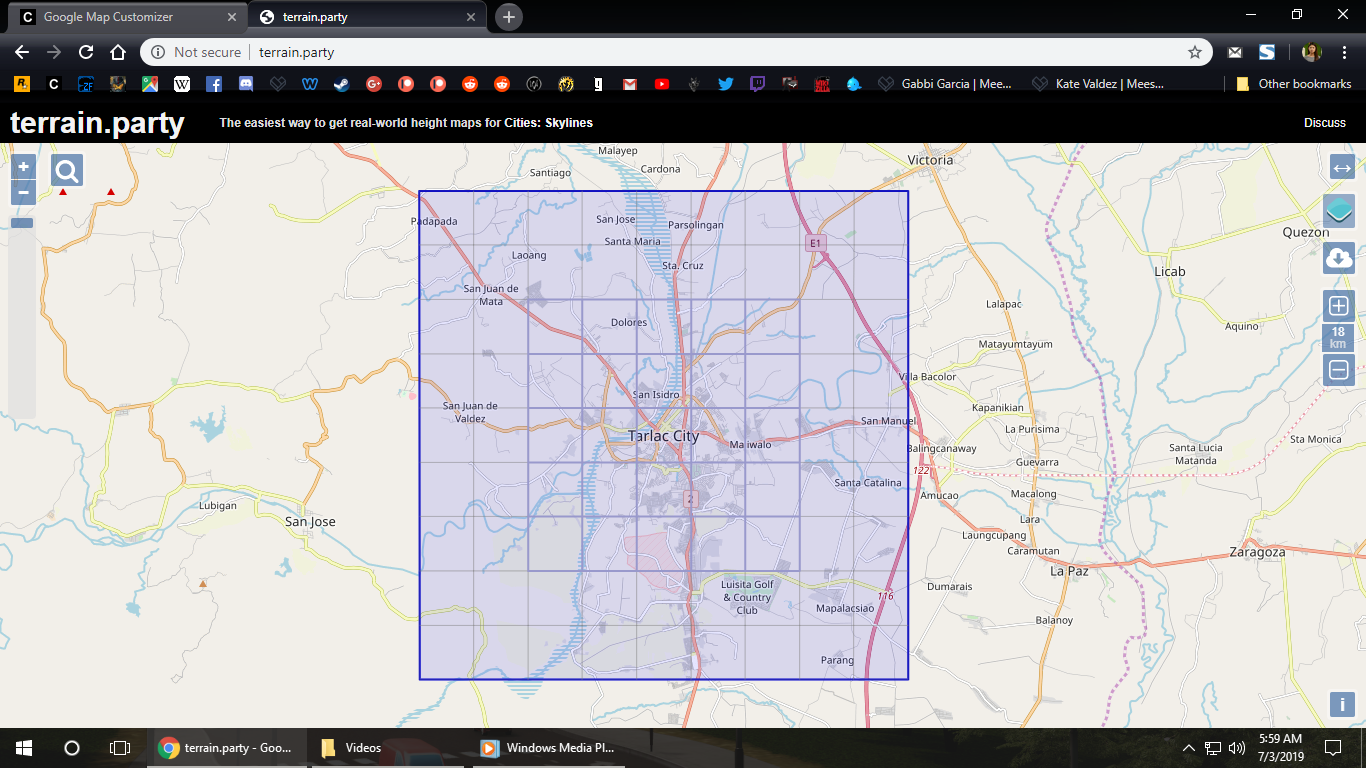1366x768 pixels.
Task: Increase the selection box size with plus
Action: [x=1339, y=306]
